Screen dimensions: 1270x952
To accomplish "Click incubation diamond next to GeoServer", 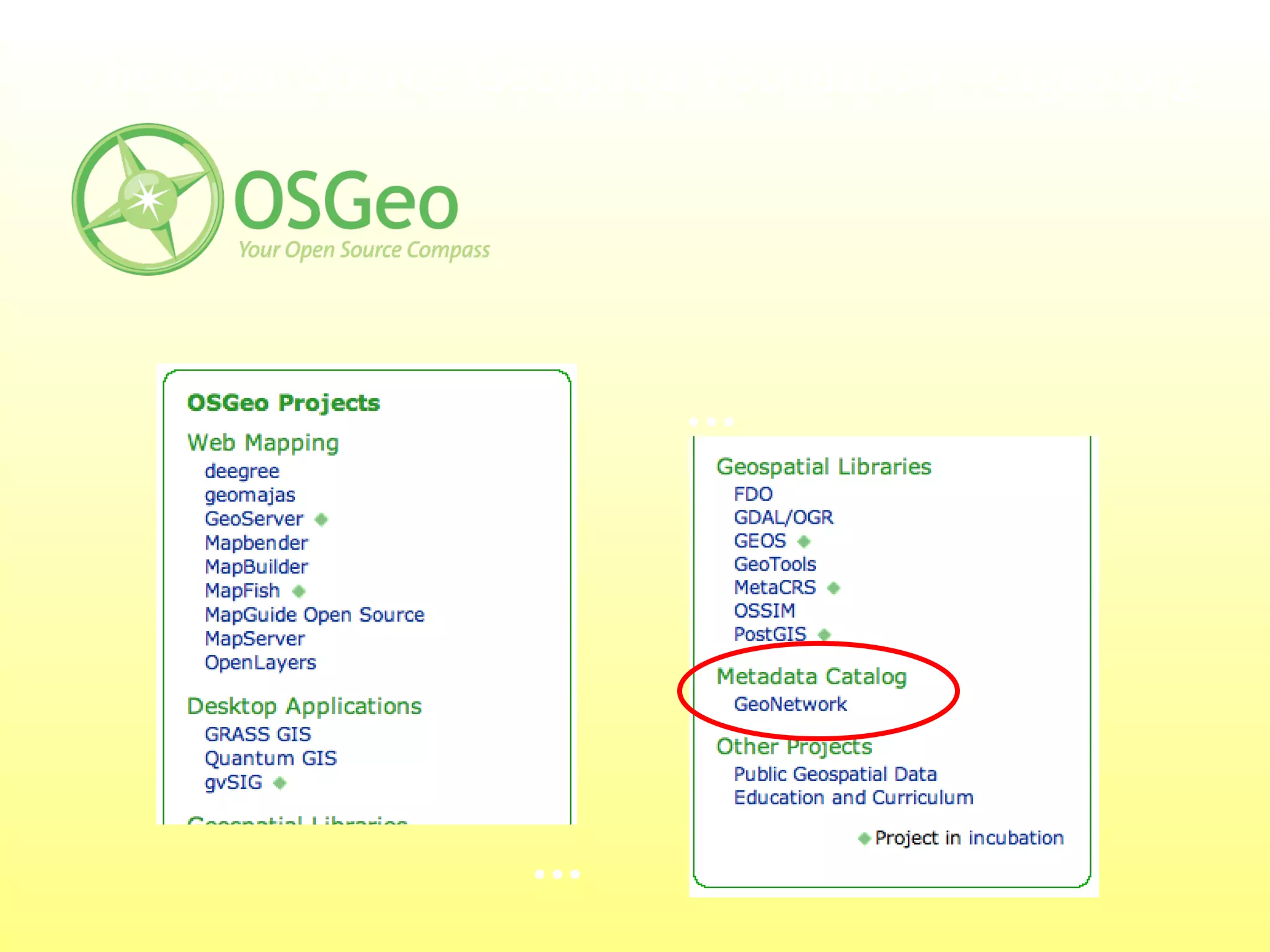I will tap(321, 519).
